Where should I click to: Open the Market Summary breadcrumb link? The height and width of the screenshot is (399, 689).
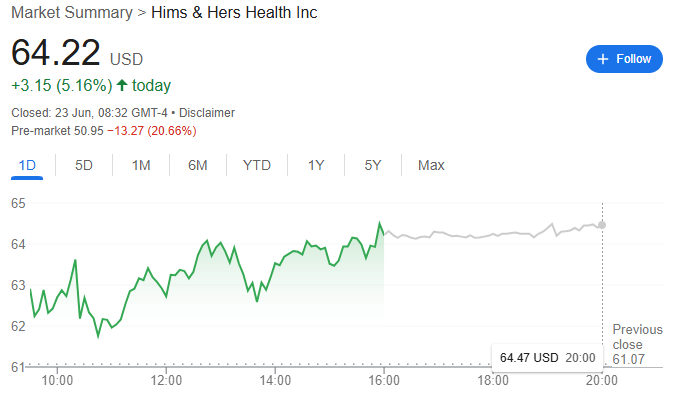(x=72, y=12)
